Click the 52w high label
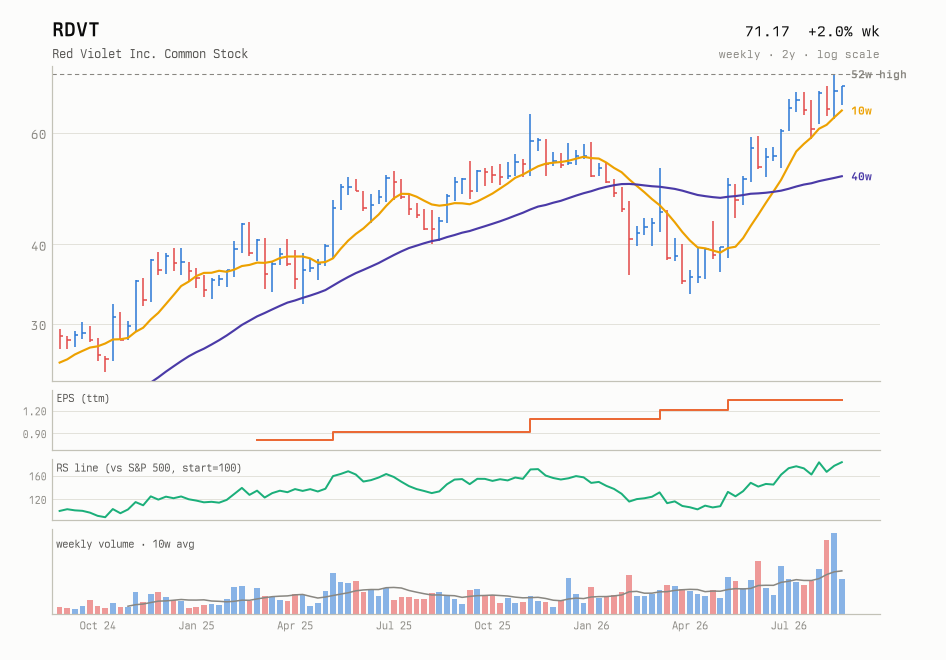The image size is (946, 660). (x=878, y=74)
